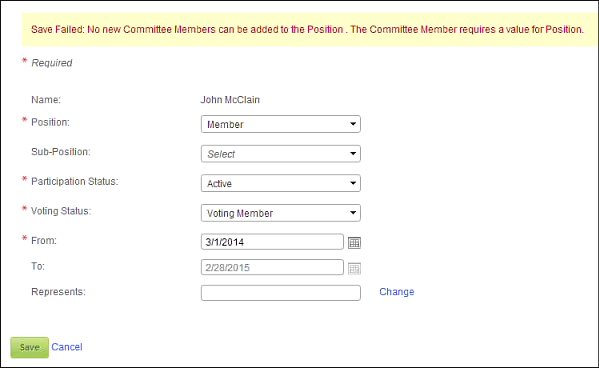Click the Participation Status dropdown arrow
This screenshot has width=599, height=368.
[353, 183]
